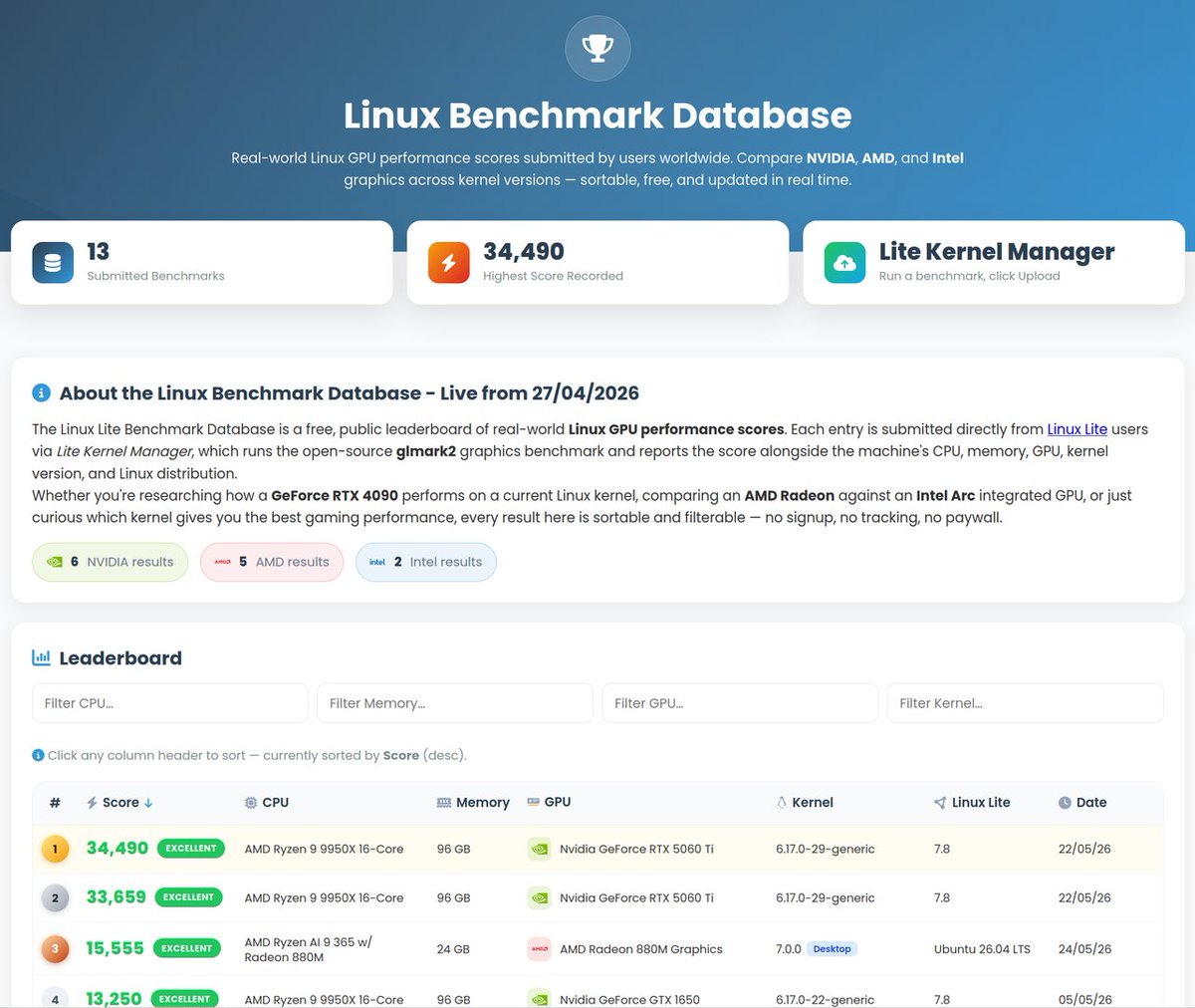The width and height of the screenshot is (1195, 1008).
Task: Click the score 13,250
Action: [114, 998]
